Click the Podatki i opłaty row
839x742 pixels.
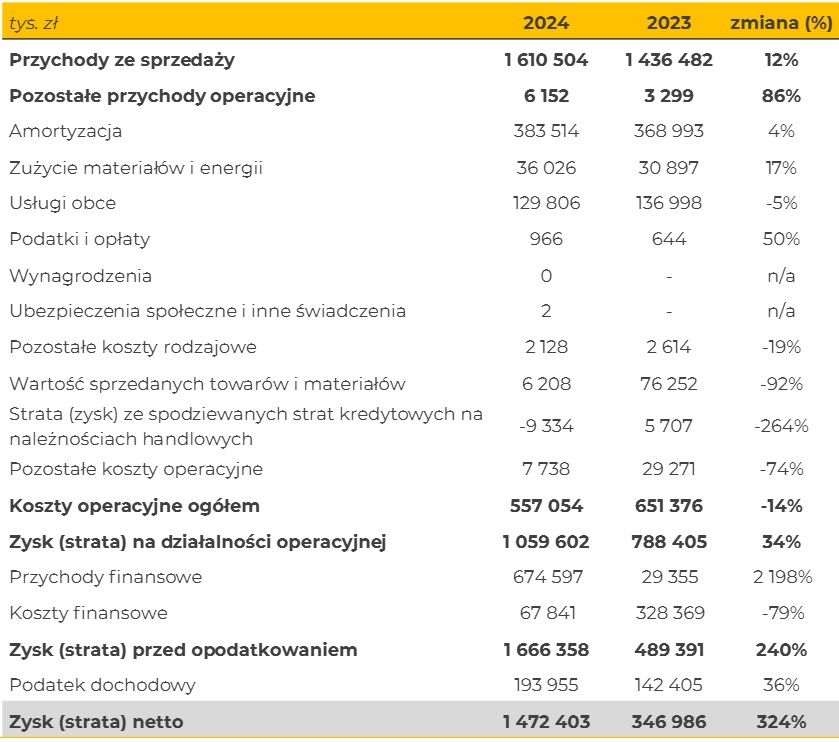pos(73,239)
